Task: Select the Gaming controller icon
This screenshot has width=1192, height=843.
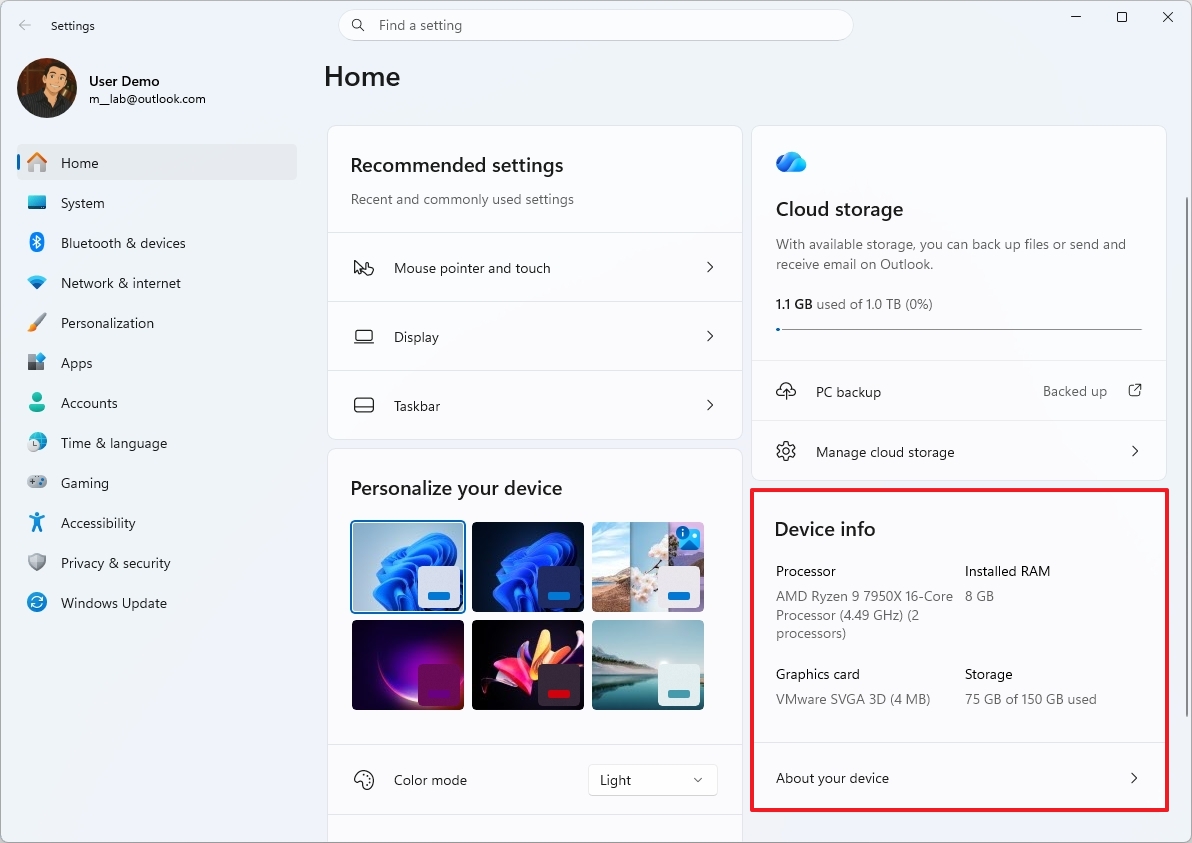Action: 36,483
